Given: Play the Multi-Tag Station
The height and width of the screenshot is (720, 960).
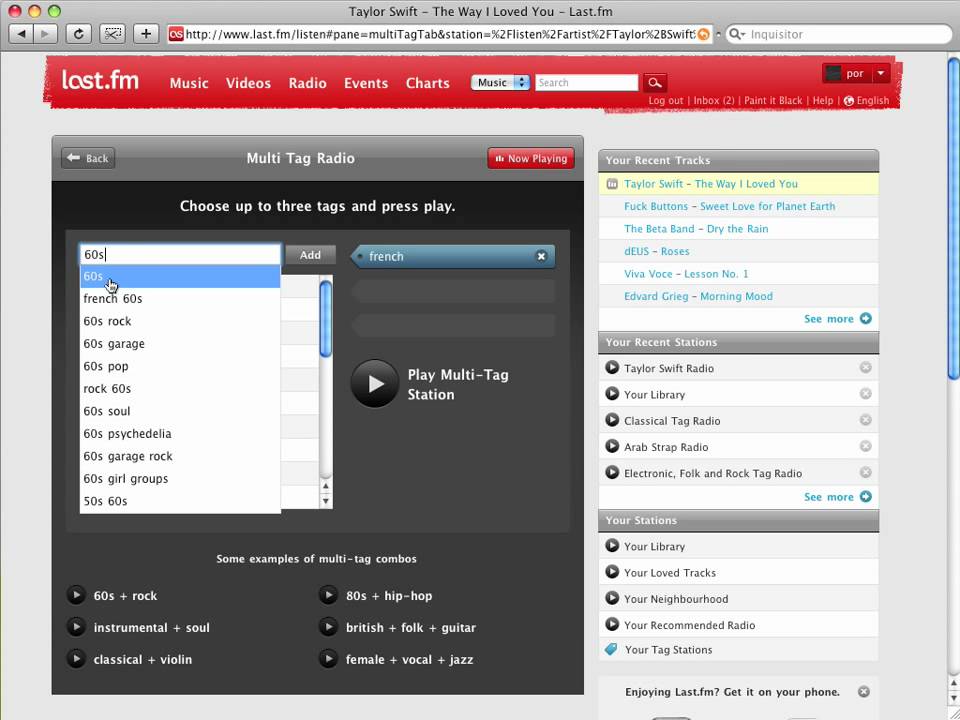Looking at the screenshot, I should [375, 384].
